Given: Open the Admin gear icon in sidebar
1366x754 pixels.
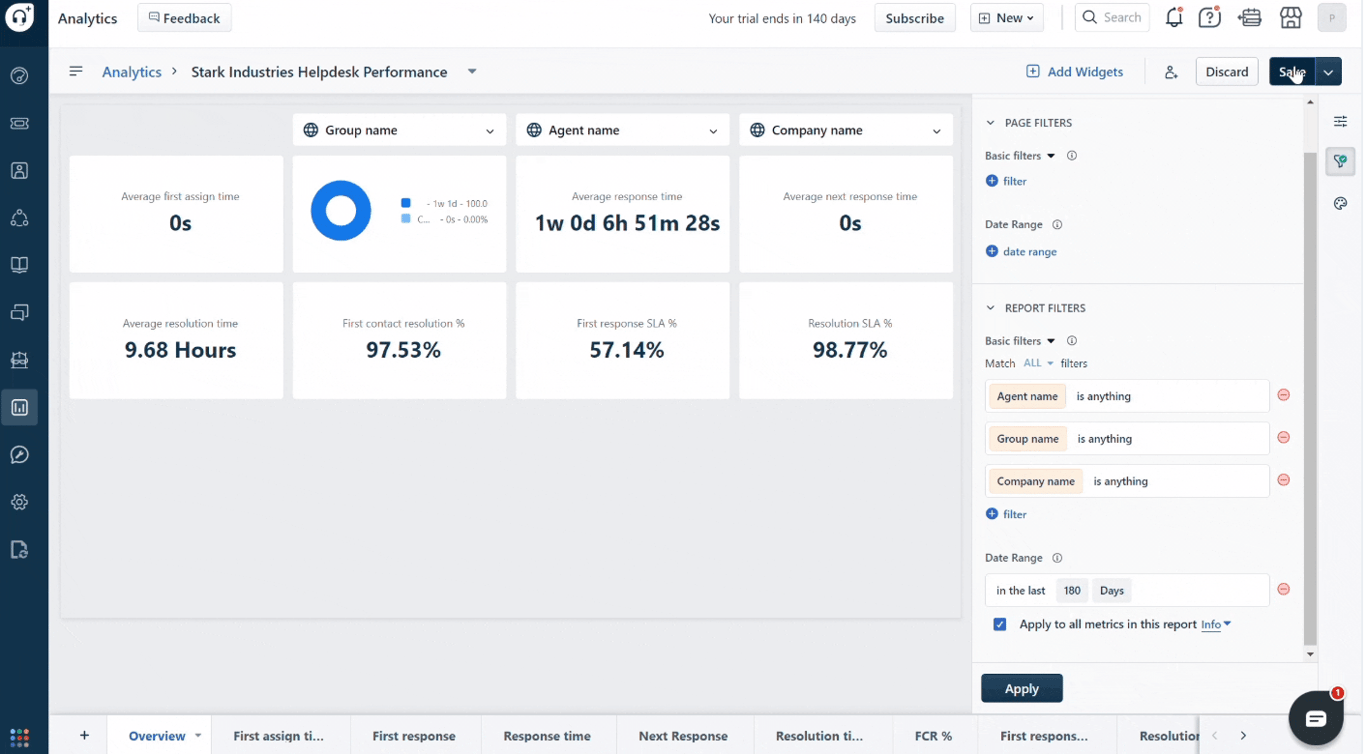Looking at the screenshot, I should (x=19, y=502).
